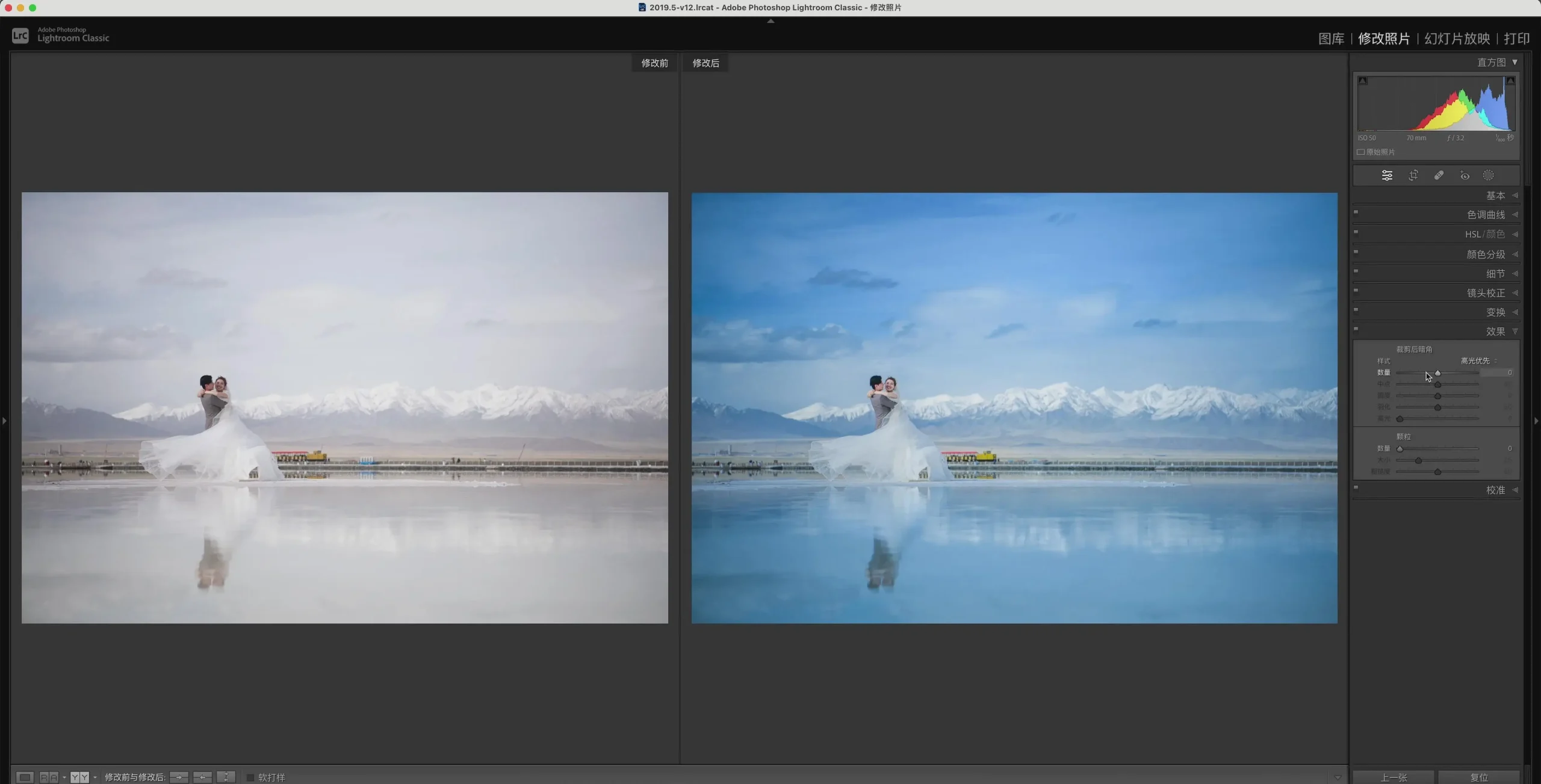
Task: Select the Crop overlay tool icon
Action: coord(1413,176)
